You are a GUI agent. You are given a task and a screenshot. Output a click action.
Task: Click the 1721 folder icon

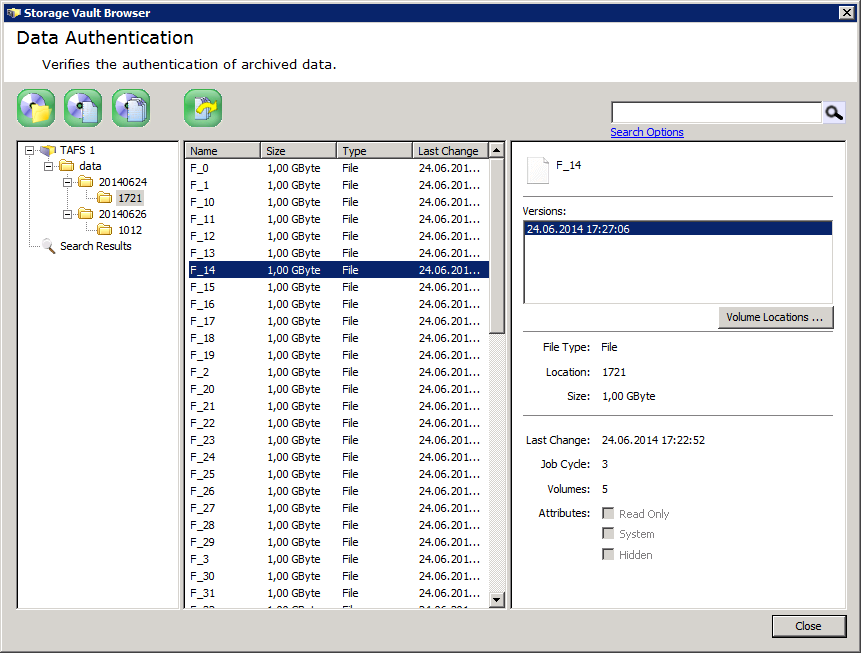pyautogui.click(x=105, y=198)
